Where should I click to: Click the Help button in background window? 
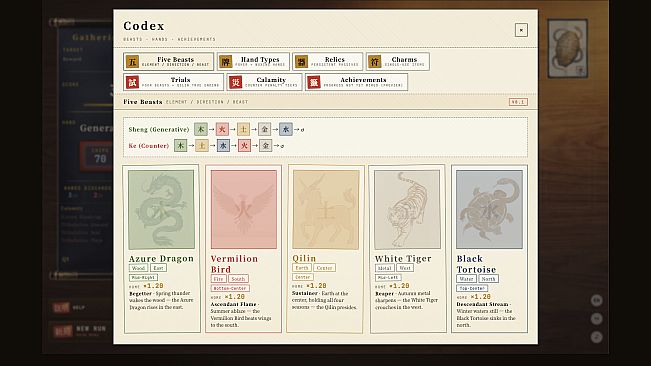[69, 307]
